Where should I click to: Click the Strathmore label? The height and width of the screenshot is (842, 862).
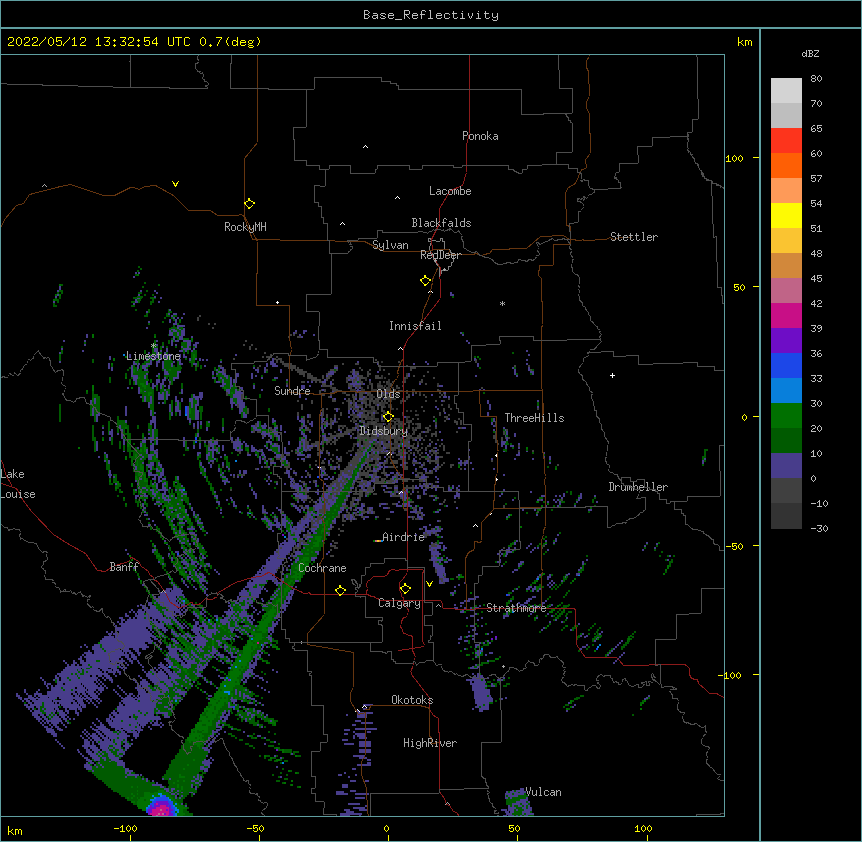(x=516, y=608)
